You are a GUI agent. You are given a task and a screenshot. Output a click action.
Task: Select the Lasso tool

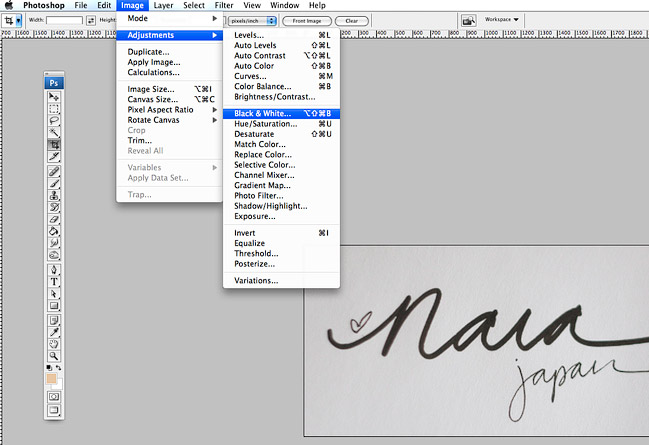(54, 121)
